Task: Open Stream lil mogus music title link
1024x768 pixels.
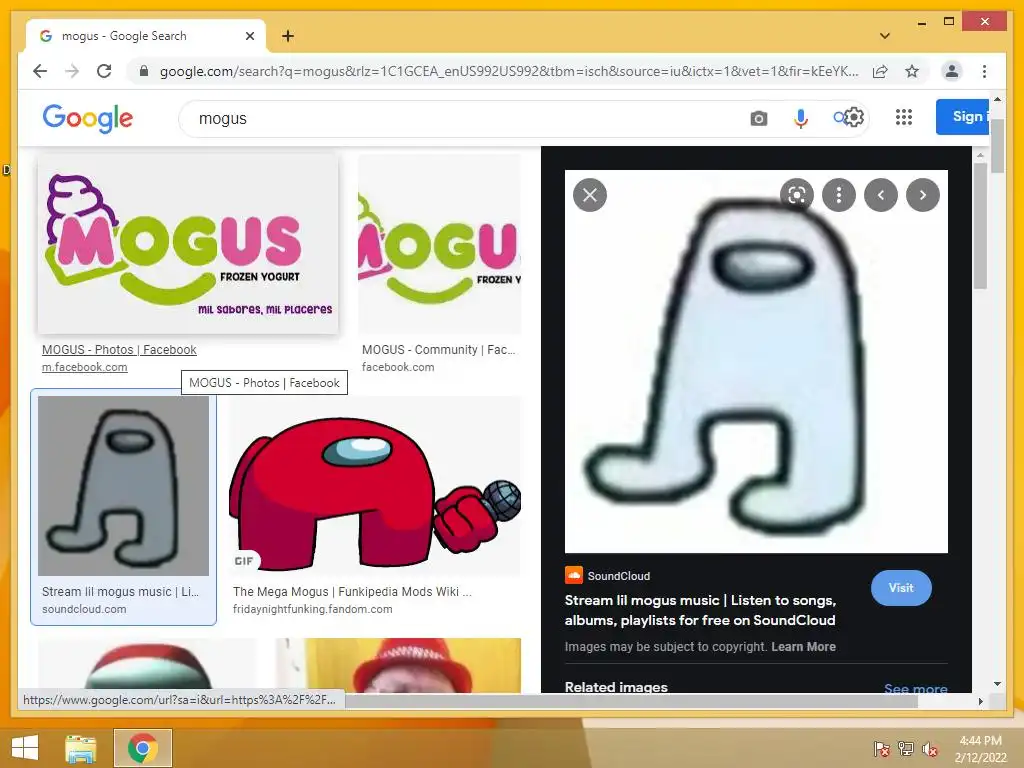Action: coord(700,610)
